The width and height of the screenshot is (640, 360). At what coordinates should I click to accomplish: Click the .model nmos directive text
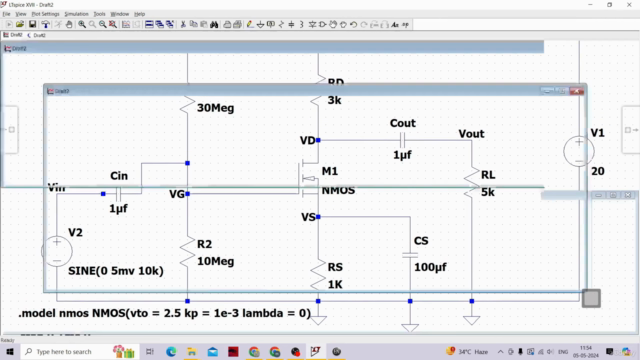click(x=164, y=313)
